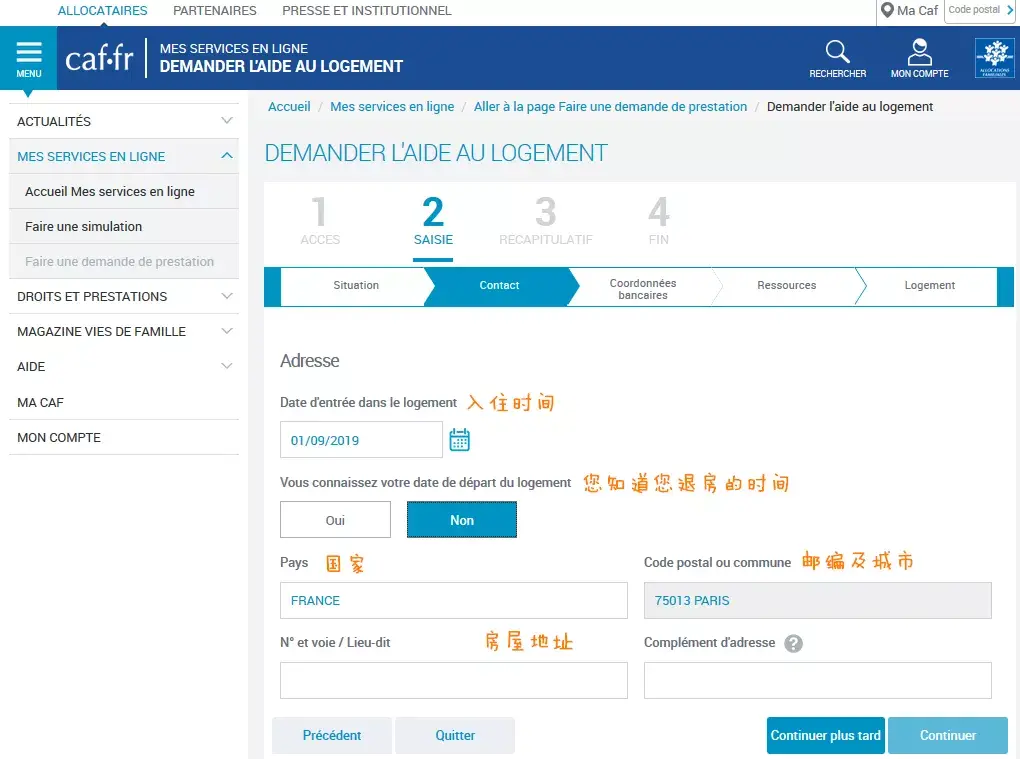Click Continuer plus tard button

[825, 736]
